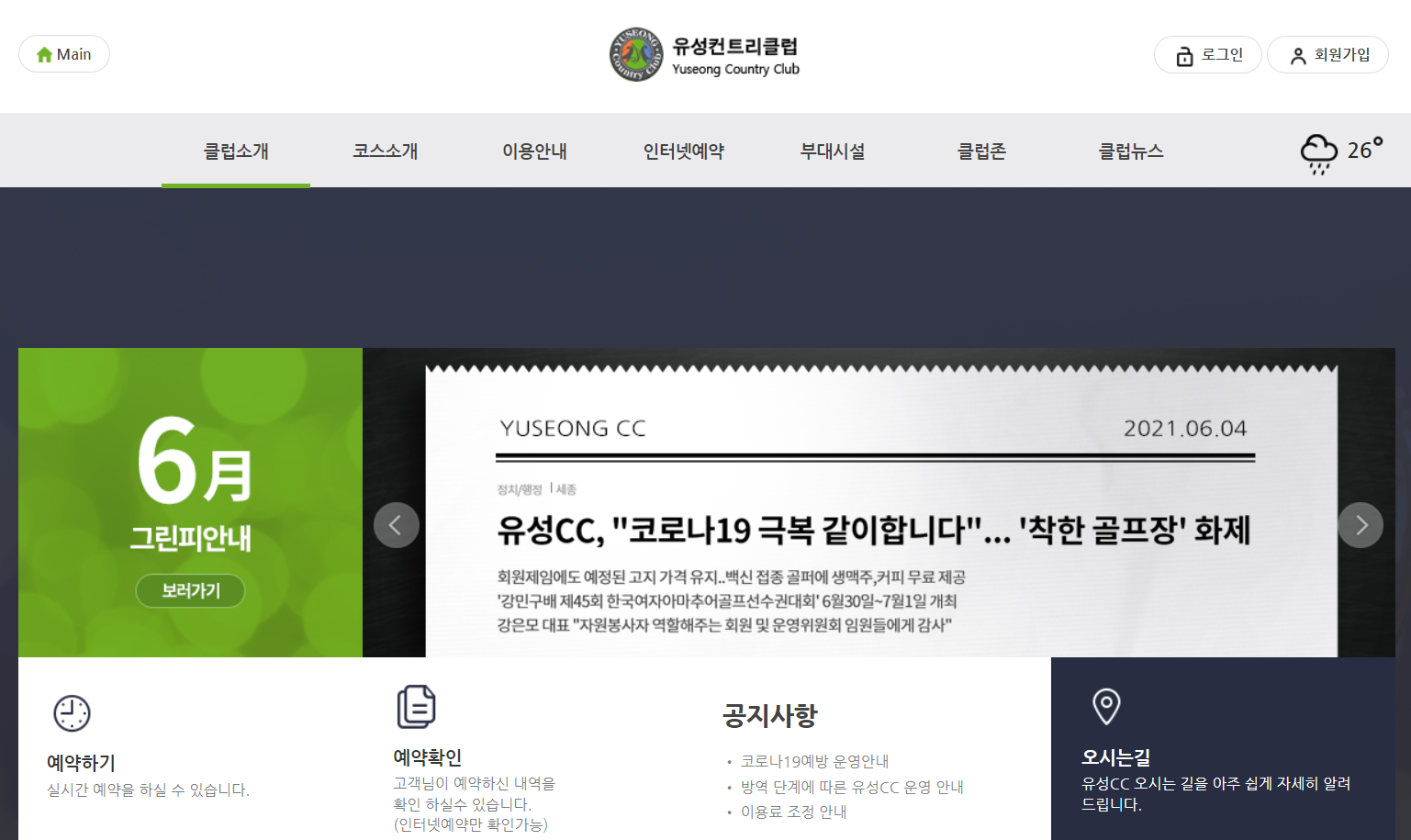Click 보러가기 button on green fee banner

pos(190,590)
